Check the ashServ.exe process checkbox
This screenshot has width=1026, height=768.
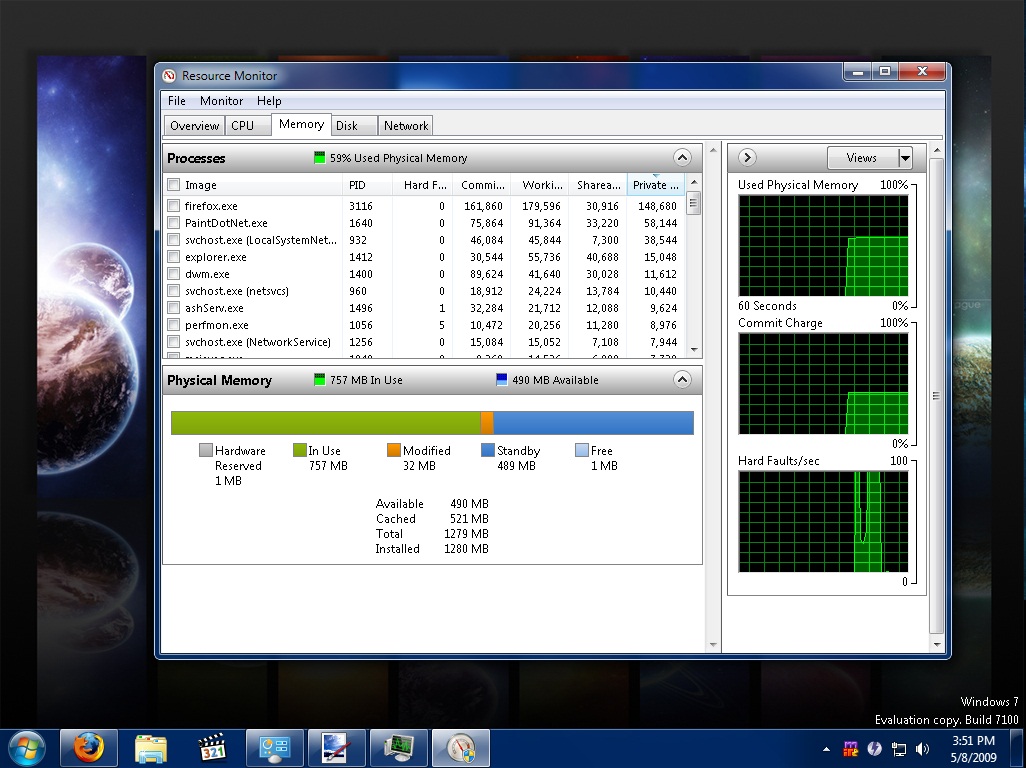(173, 308)
